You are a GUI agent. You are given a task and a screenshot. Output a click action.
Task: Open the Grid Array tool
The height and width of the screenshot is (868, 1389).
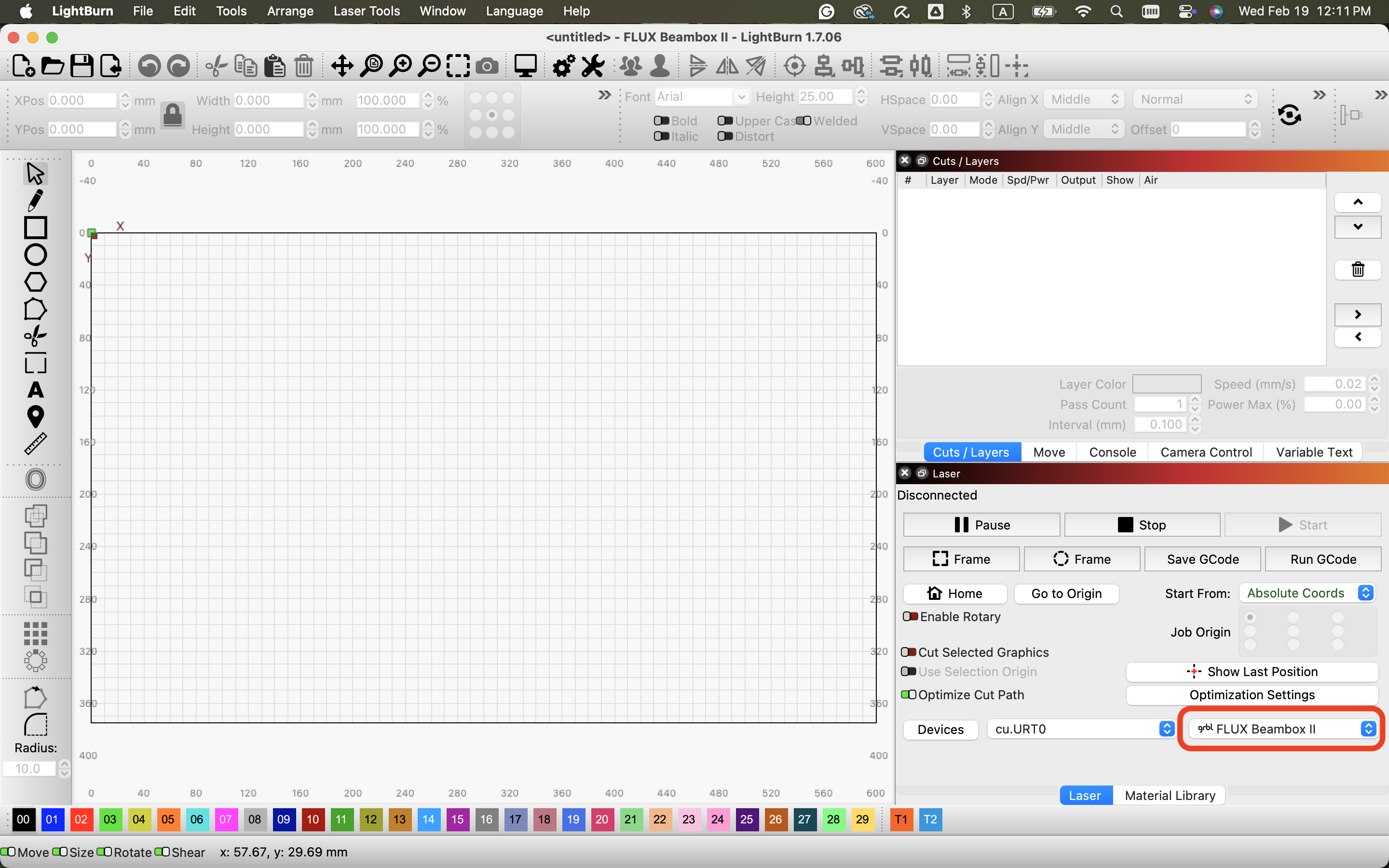point(35,634)
